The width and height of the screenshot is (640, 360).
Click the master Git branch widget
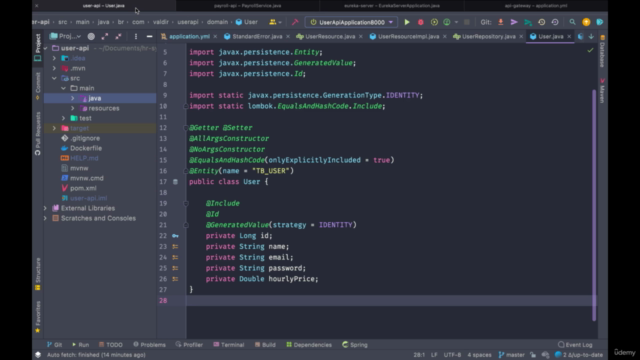coord(511,355)
